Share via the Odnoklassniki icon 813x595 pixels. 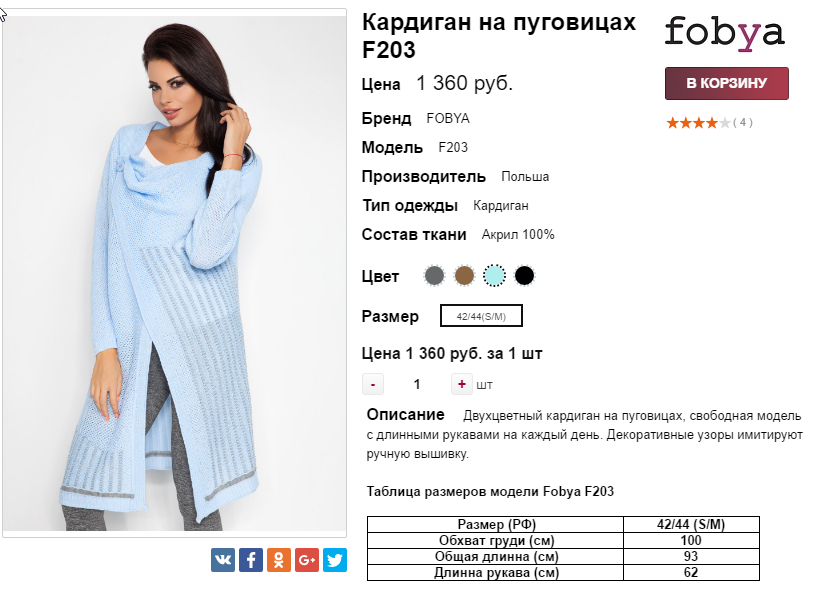tap(279, 560)
